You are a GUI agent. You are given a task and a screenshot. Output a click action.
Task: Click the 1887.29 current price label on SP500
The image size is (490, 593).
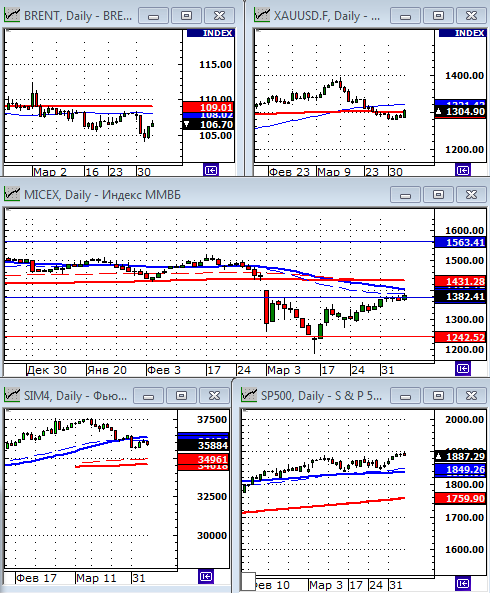461,456
